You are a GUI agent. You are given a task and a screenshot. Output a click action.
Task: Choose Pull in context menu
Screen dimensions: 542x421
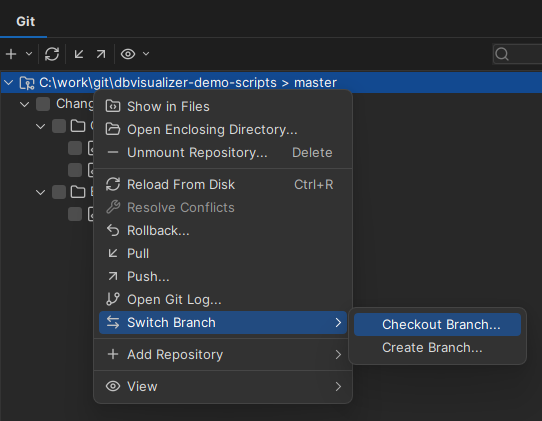223,253
